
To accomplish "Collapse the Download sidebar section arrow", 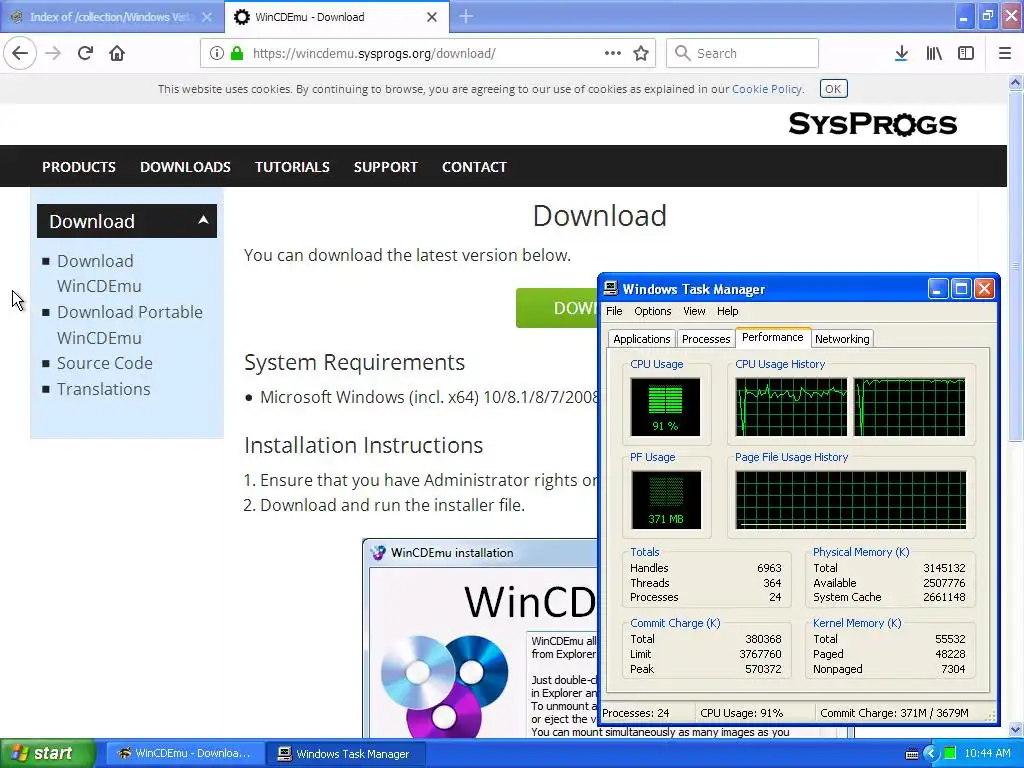I will tap(203, 220).
